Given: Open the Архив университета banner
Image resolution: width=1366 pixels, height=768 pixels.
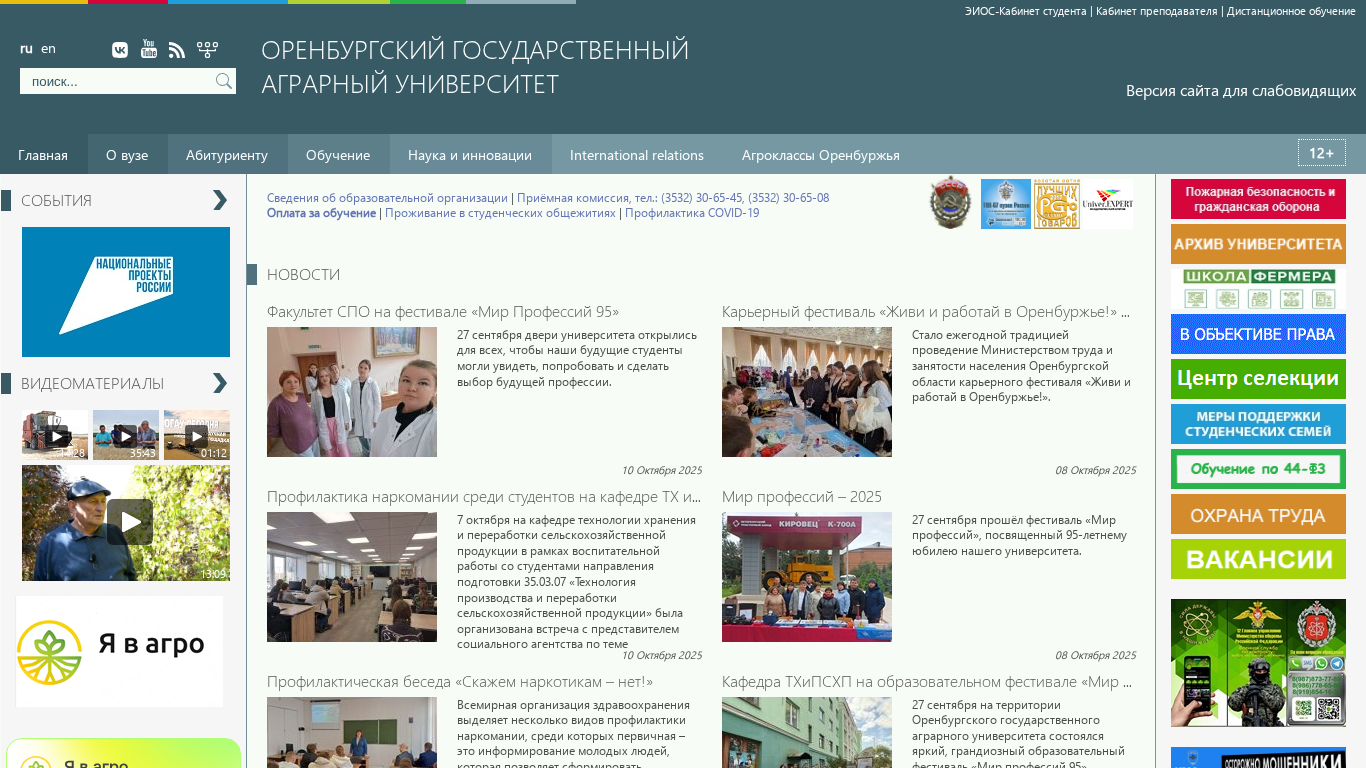Looking at the screenshot, I should (1258, 244).
